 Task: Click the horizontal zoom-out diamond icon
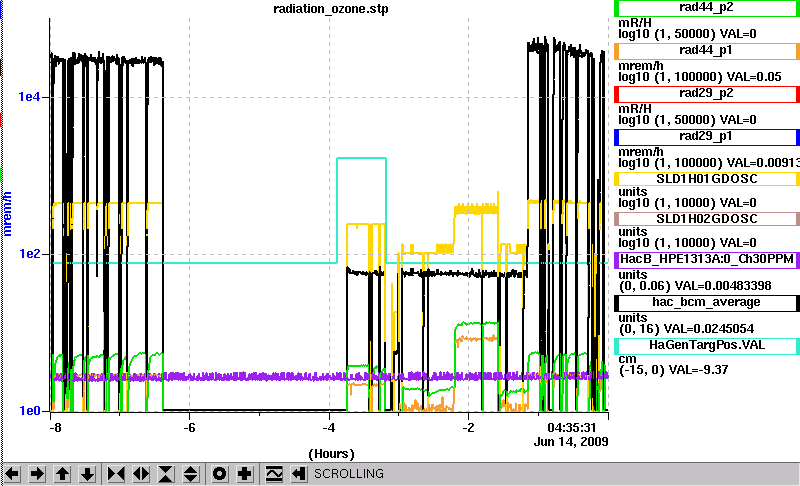tap(141, 474)
